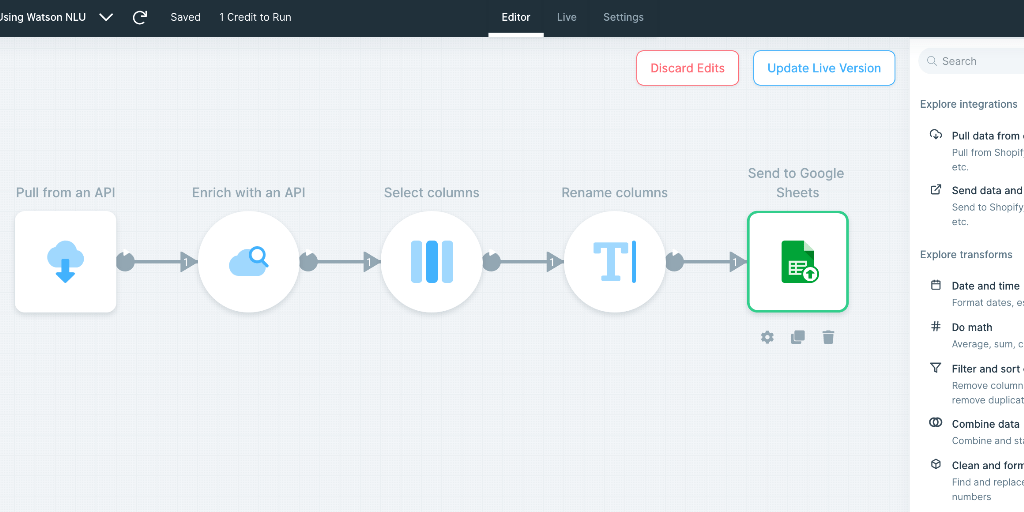1024x512 pixels.
Task: Delete the Send to Google Sheets step
Action: (828, 337)
